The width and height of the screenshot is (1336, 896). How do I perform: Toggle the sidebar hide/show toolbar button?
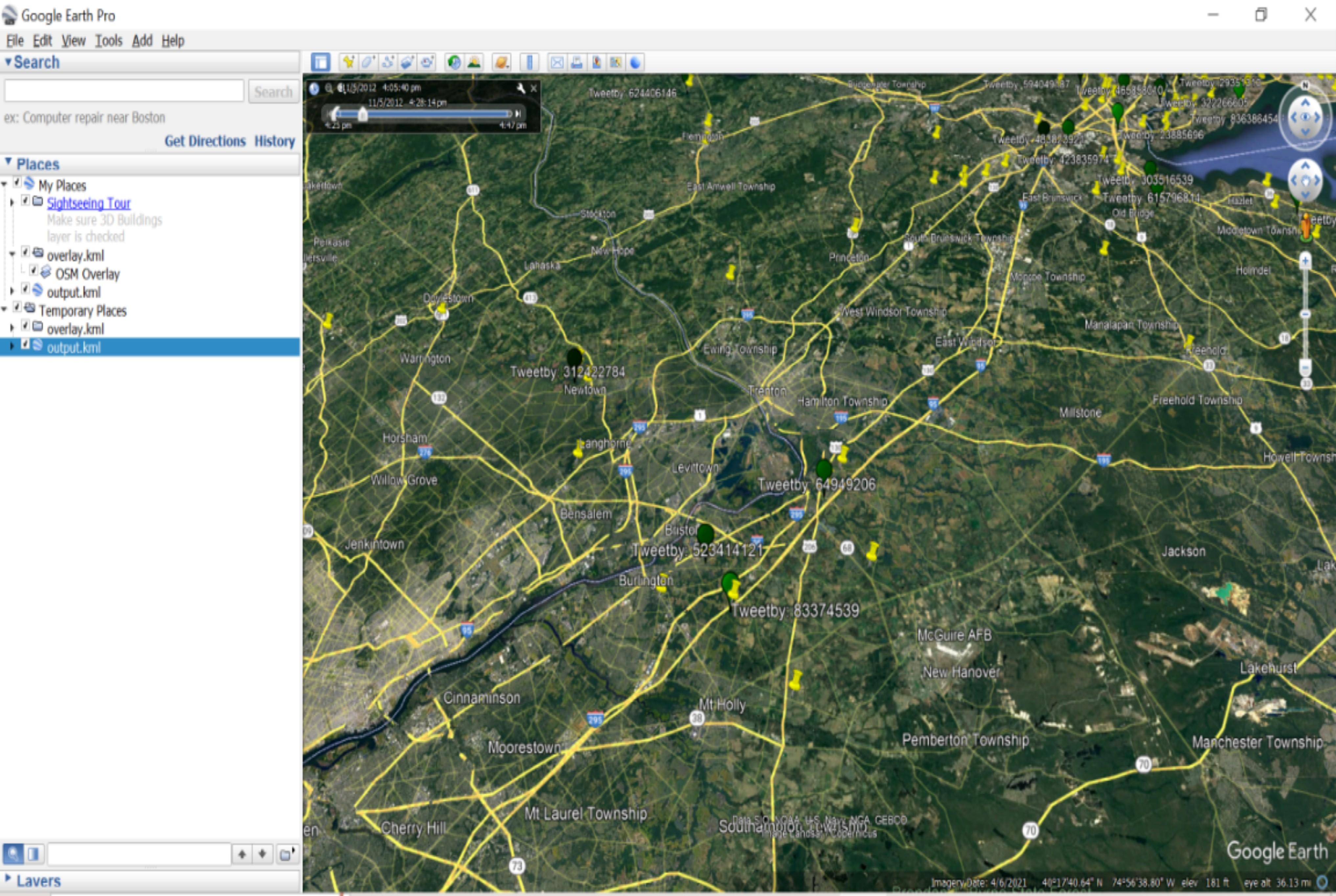click(320, 62)
